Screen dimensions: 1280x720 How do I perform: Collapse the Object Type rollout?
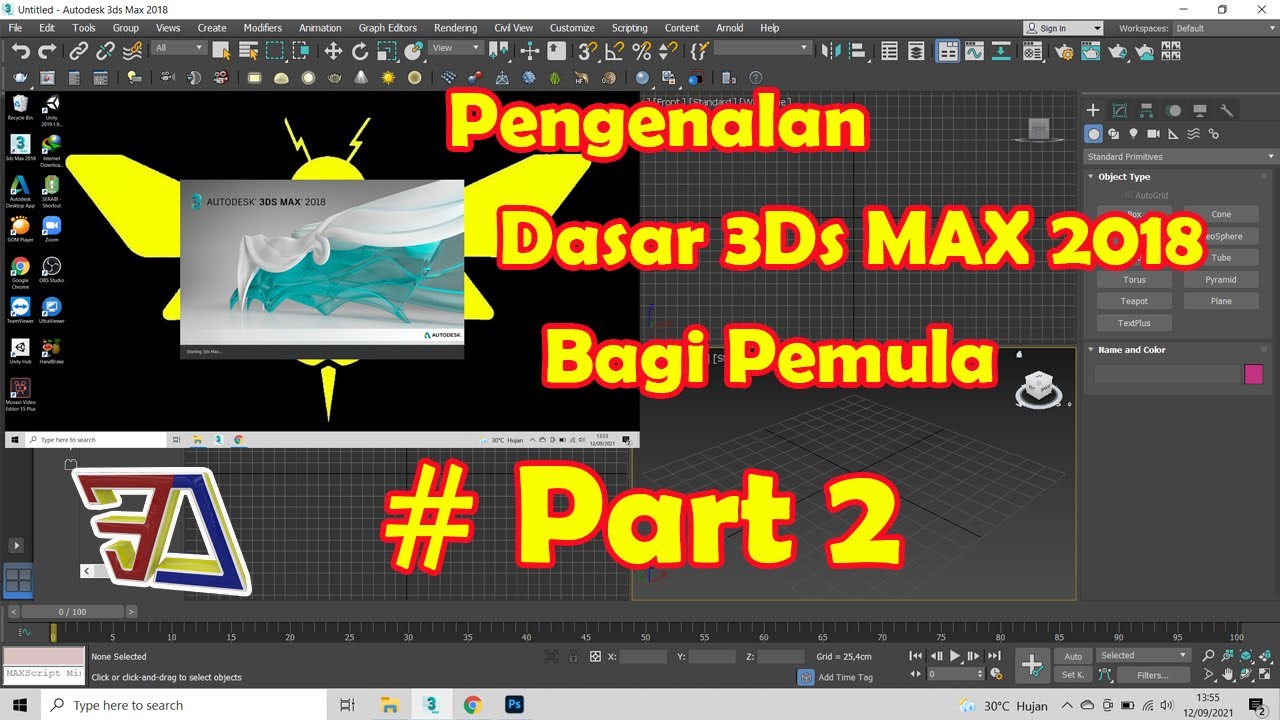1124,177
